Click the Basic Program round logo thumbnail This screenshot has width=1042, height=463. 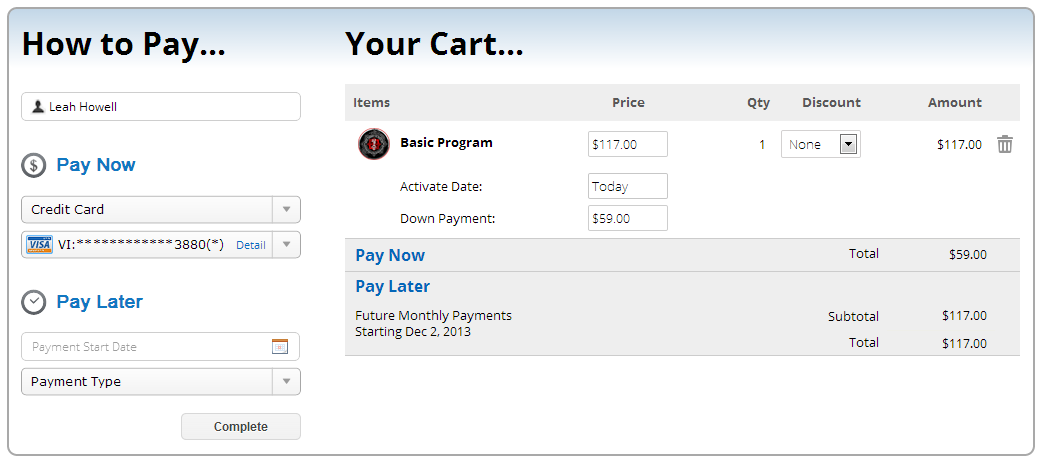click(373, 144)
